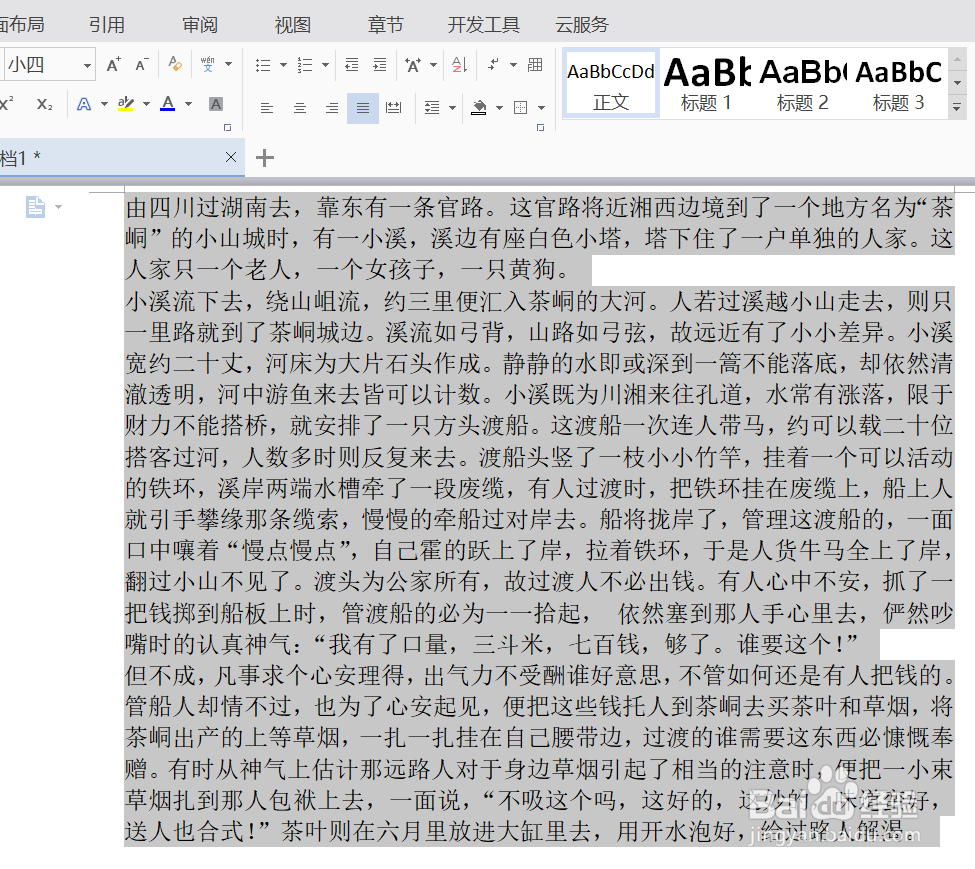Apply superscript formatting
Screen dimensions: 975x869
pos(7,103)
